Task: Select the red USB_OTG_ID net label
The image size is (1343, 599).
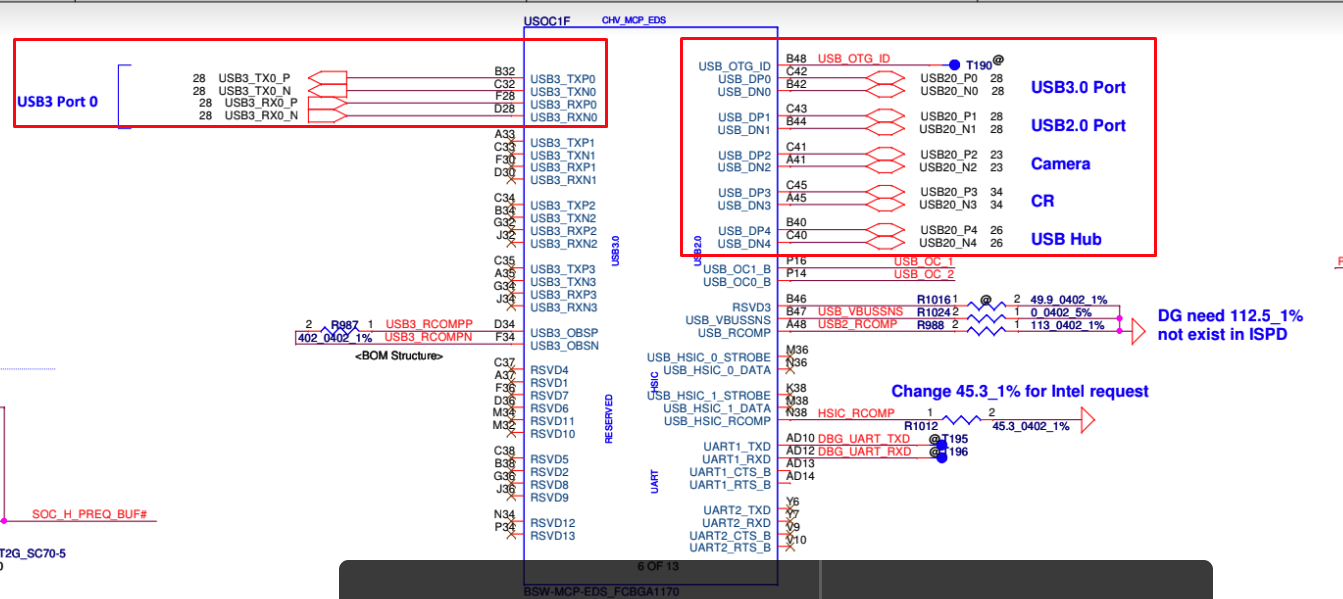Action: click(854, 58)
